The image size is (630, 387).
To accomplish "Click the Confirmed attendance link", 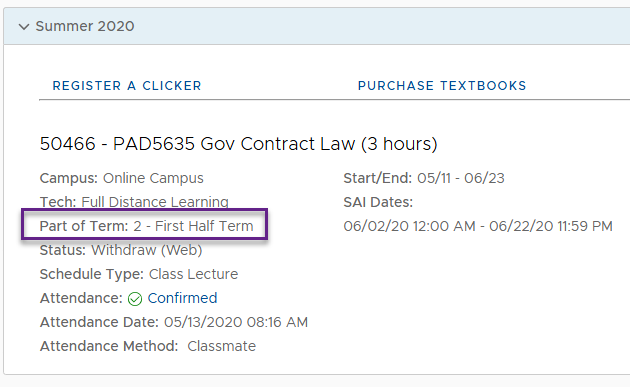I will pyautogui.click(x=182, y=298).
